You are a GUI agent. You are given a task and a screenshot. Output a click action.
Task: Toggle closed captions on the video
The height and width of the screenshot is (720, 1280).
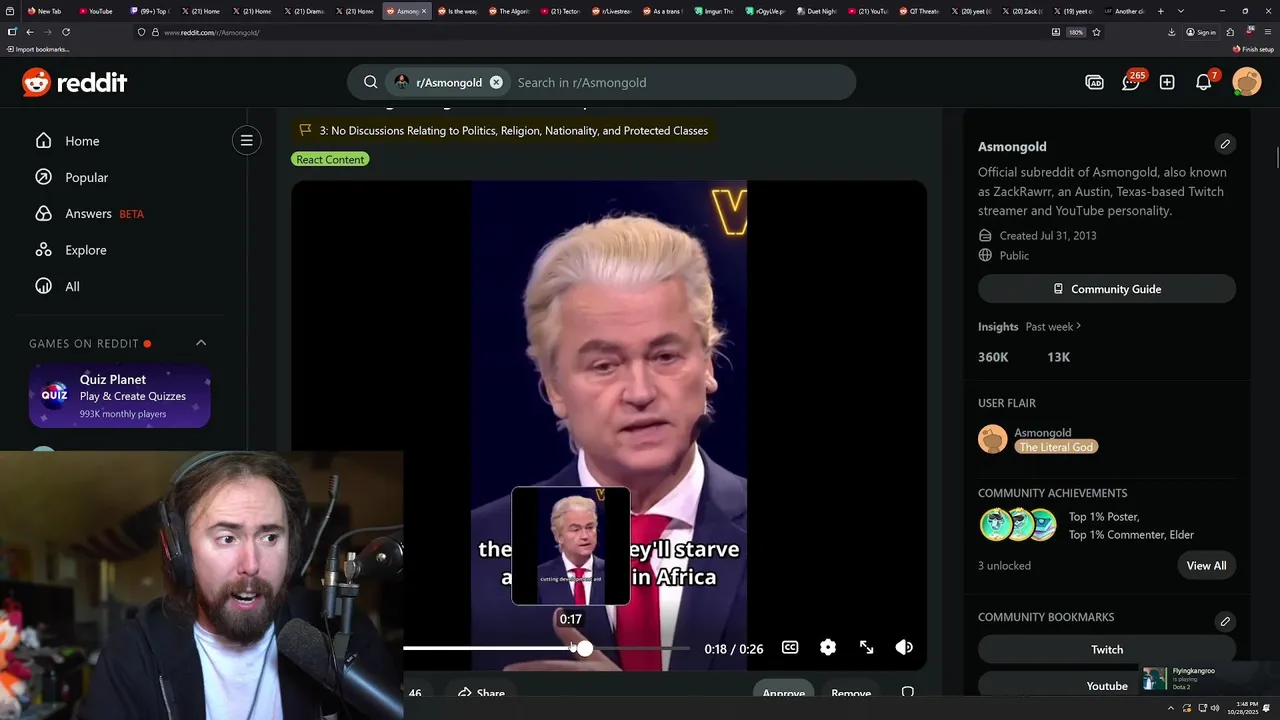(790, 647)
